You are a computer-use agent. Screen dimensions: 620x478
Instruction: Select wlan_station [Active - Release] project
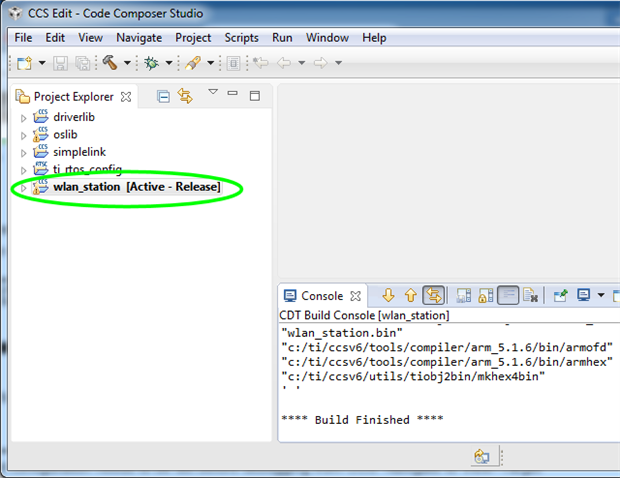136,187
